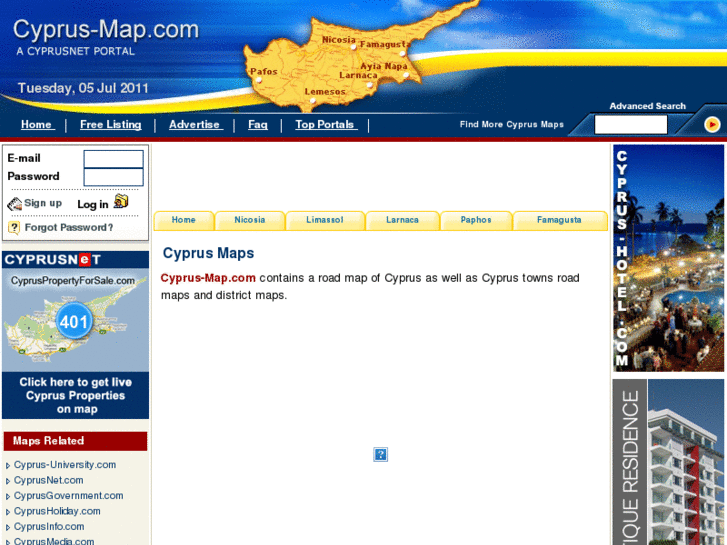Click the Sign up link
Viewport: 727px width, 545px height.
43,203
